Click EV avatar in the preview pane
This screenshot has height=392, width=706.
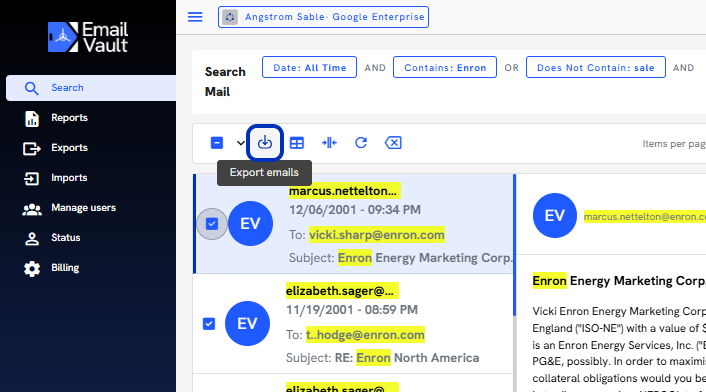click(555, 216)
